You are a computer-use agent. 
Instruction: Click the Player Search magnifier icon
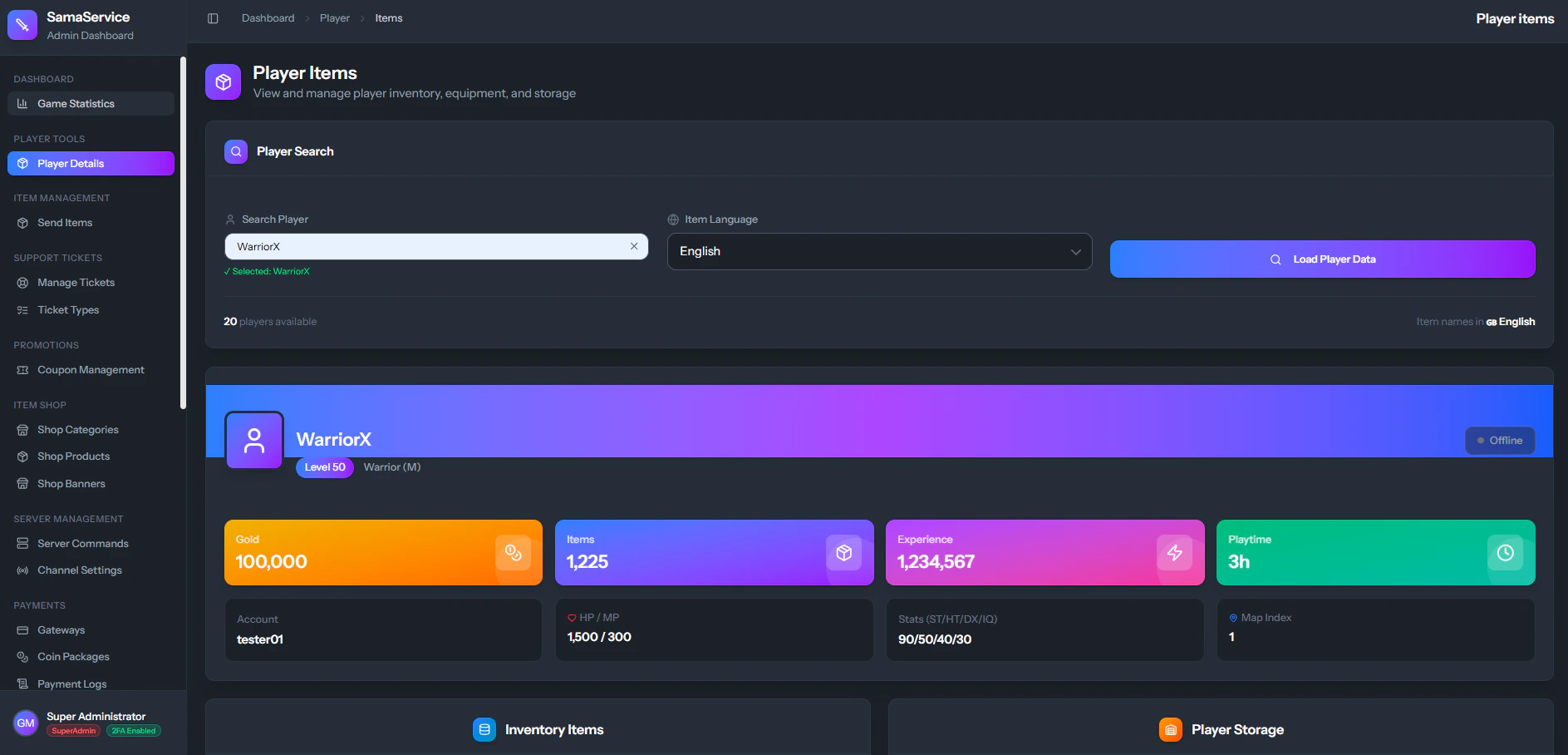pyautogui.click(x=236, y=151)
